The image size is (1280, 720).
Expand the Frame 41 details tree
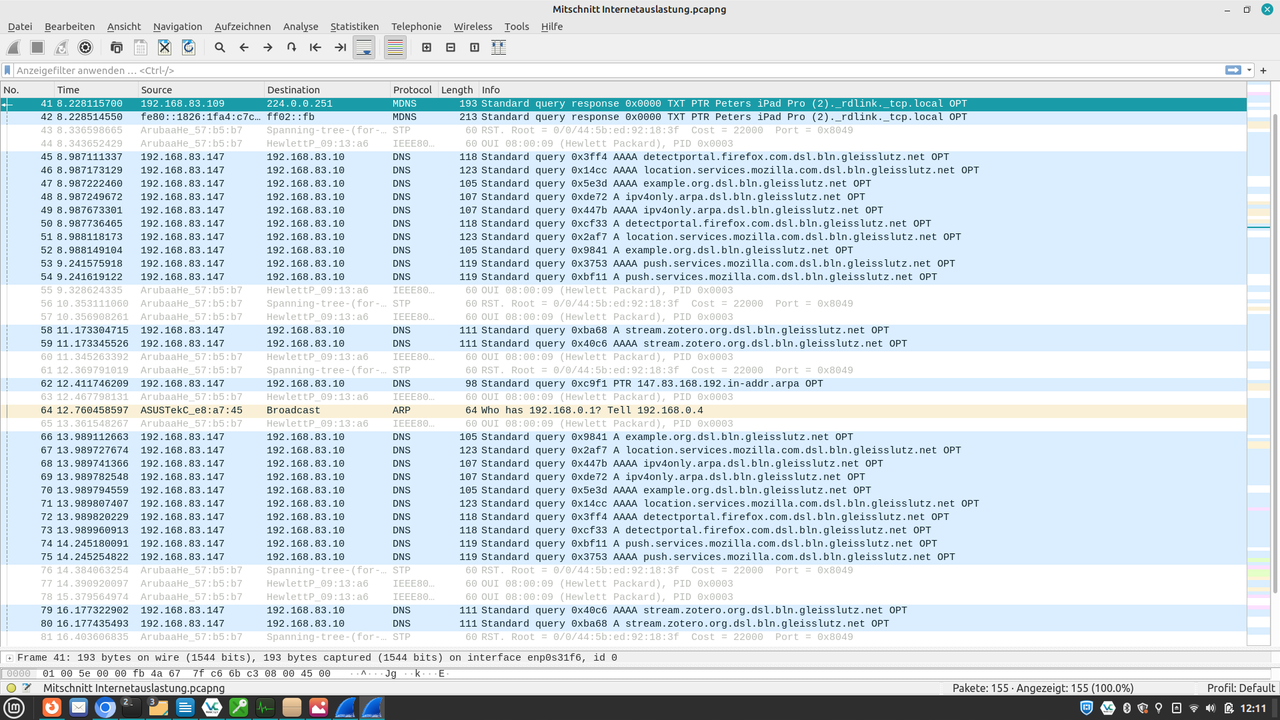(9, 658)
